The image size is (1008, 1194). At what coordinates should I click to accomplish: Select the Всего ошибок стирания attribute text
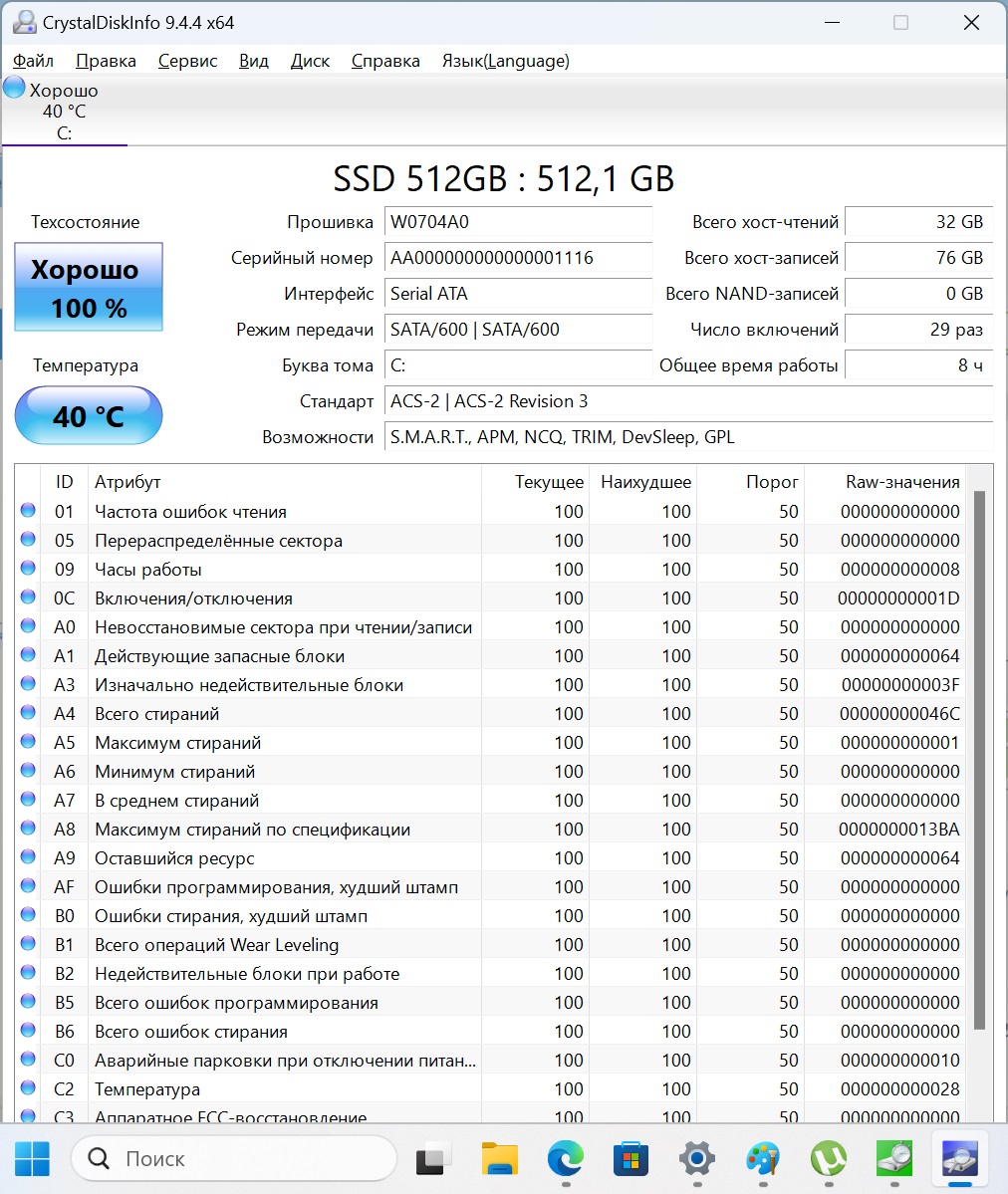[x=191, y=1032]
